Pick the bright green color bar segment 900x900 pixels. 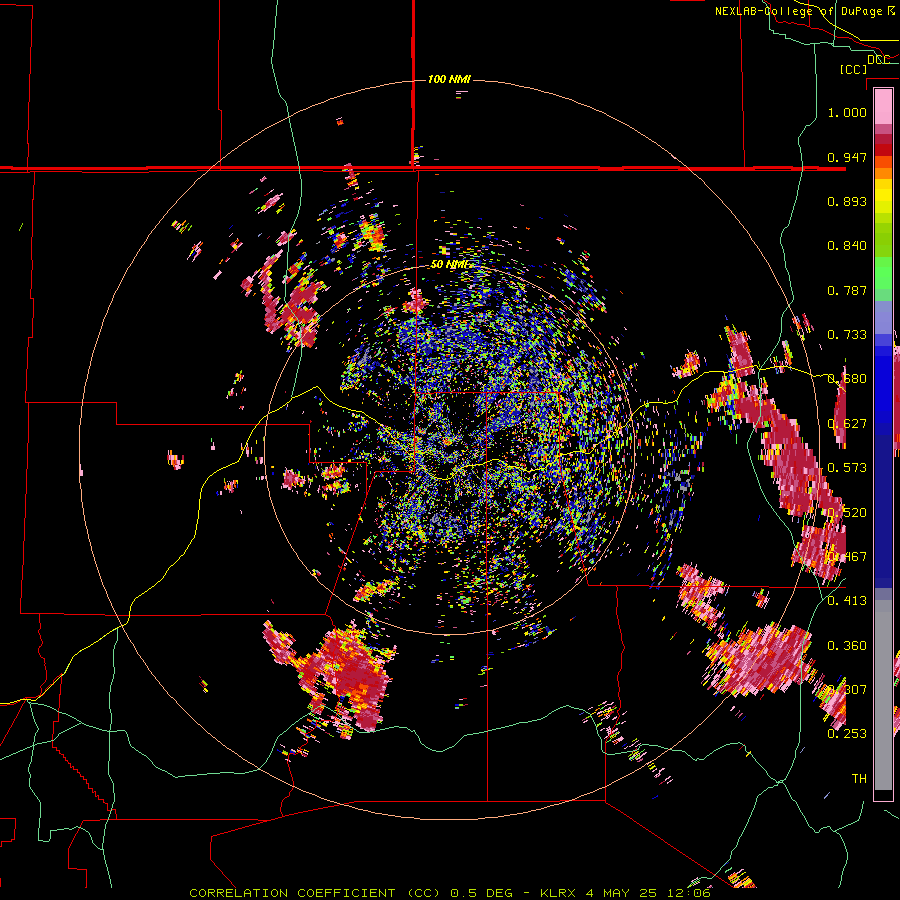click(883, 272)
